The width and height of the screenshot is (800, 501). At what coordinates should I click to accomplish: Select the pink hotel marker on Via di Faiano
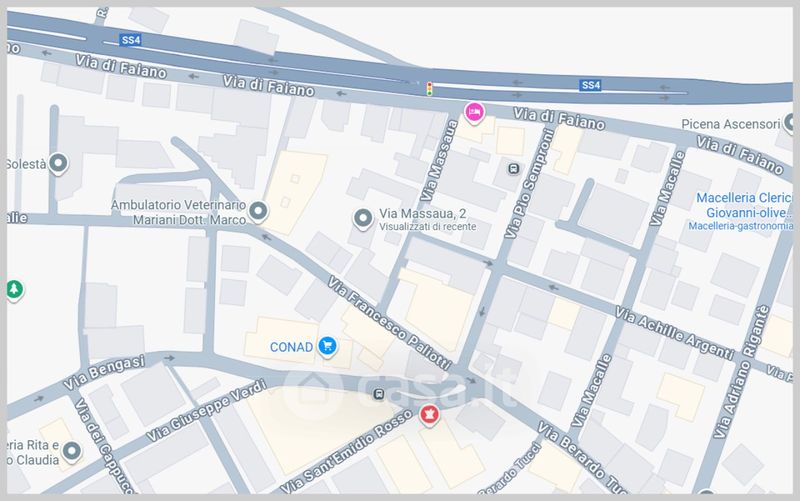coord(475,112)
